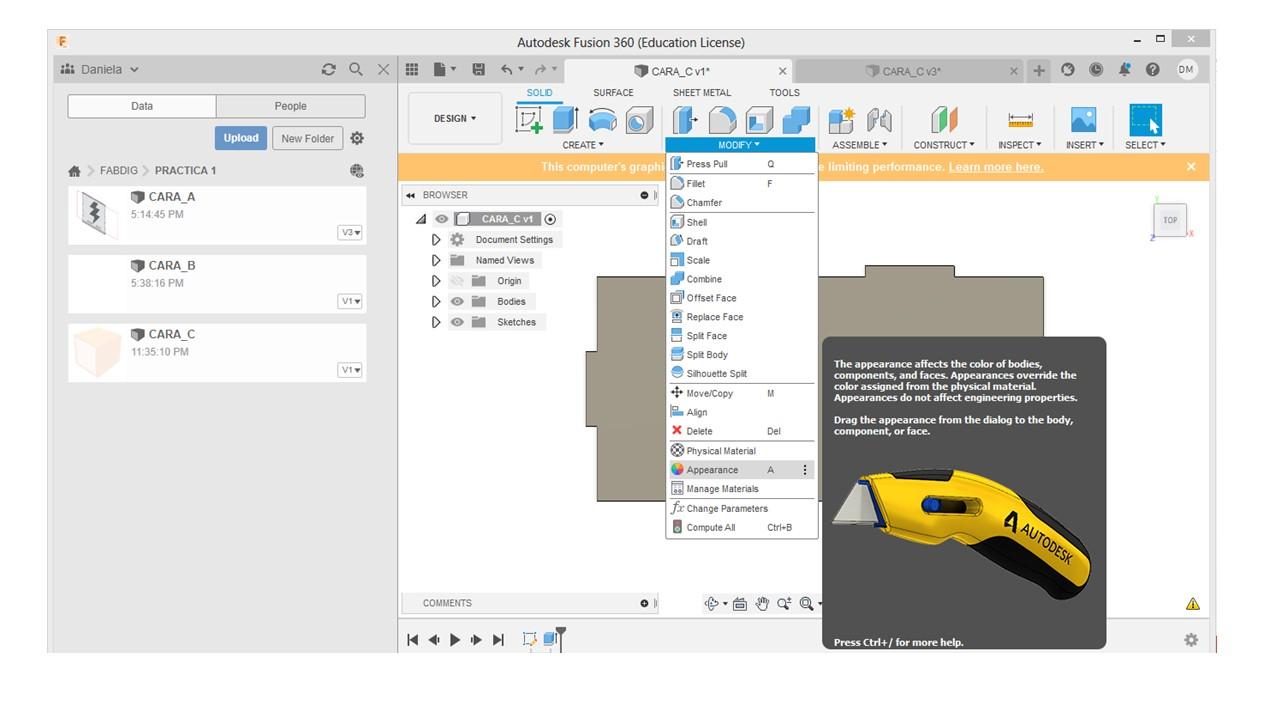Viewport: 1280px width, 720px height.
Task: Click the New Component icon in Assemble
Action: 842,120
